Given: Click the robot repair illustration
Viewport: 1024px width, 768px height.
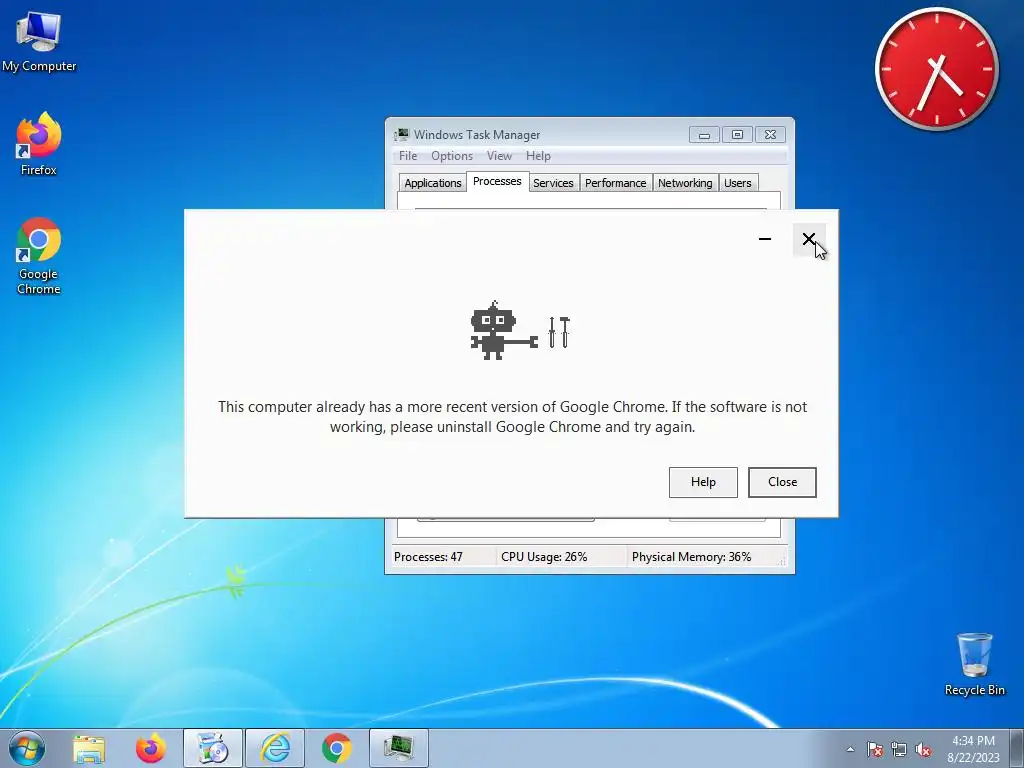Looking at the screenshot, I should pyautogui.click(x=520, y=330).
